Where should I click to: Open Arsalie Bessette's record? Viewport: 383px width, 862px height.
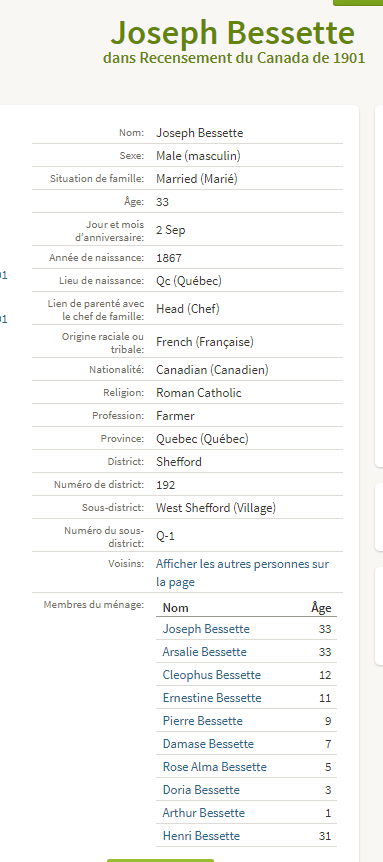click(204, 652)
